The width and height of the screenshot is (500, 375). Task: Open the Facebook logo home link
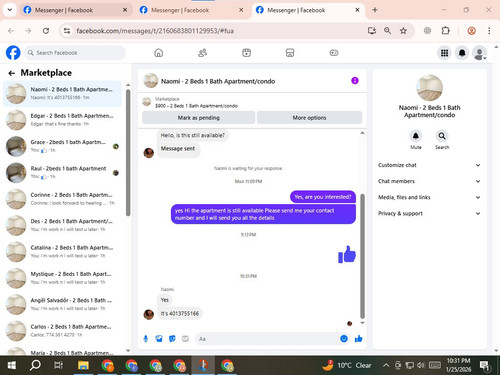(x=13, y=53)
